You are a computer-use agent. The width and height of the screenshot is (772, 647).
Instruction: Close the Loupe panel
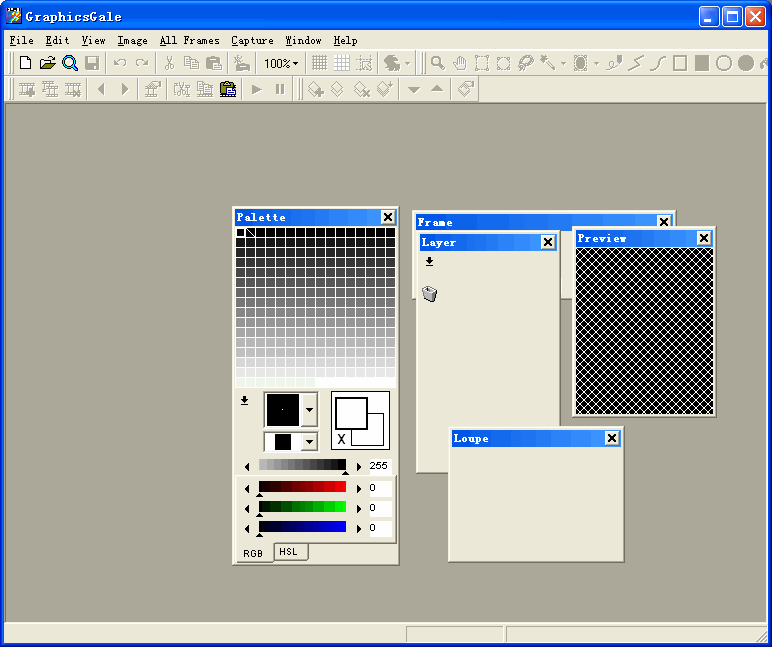point(612,438)
